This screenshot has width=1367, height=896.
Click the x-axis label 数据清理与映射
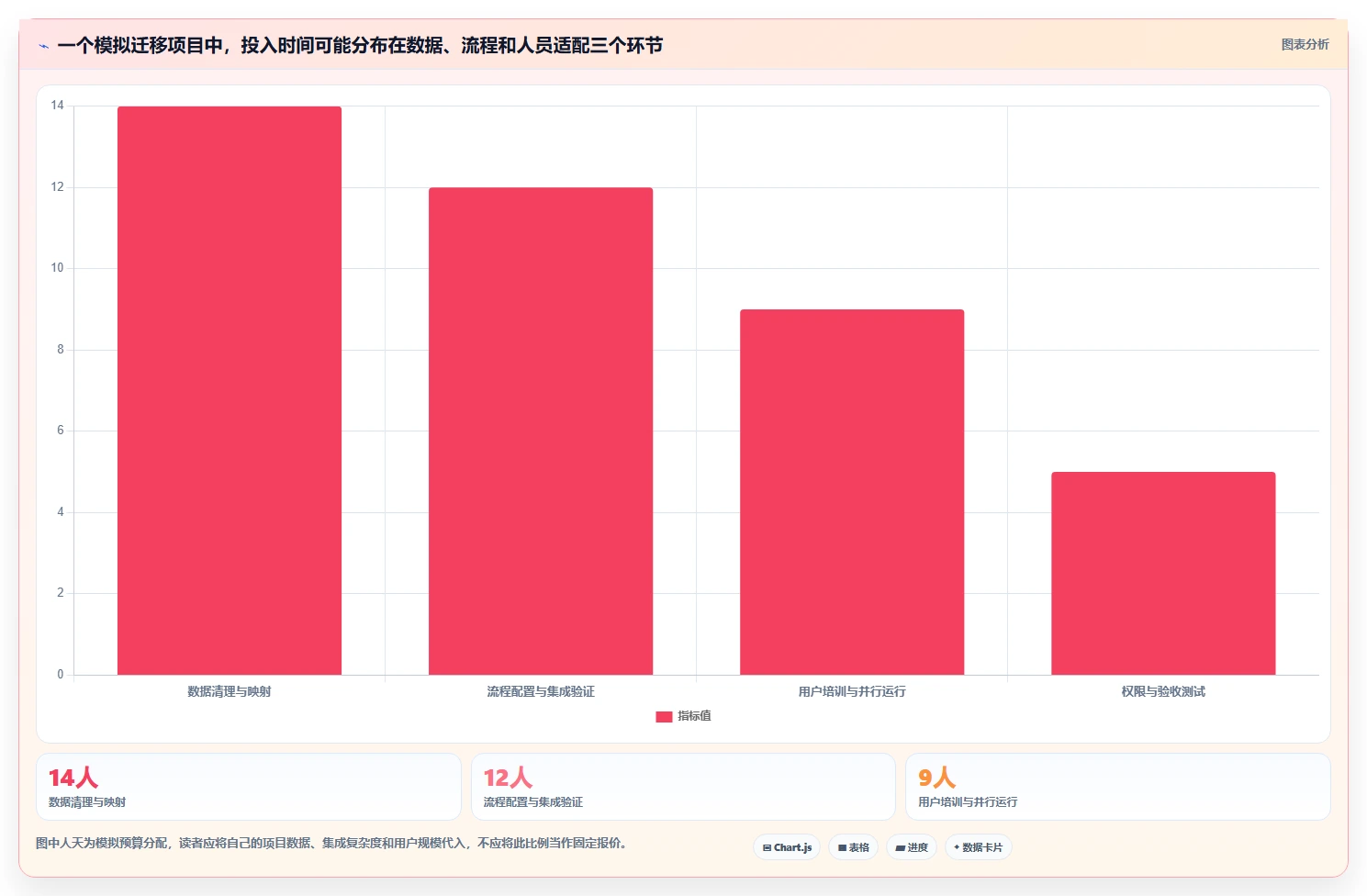pyautogui.click(x=230, y=691)
